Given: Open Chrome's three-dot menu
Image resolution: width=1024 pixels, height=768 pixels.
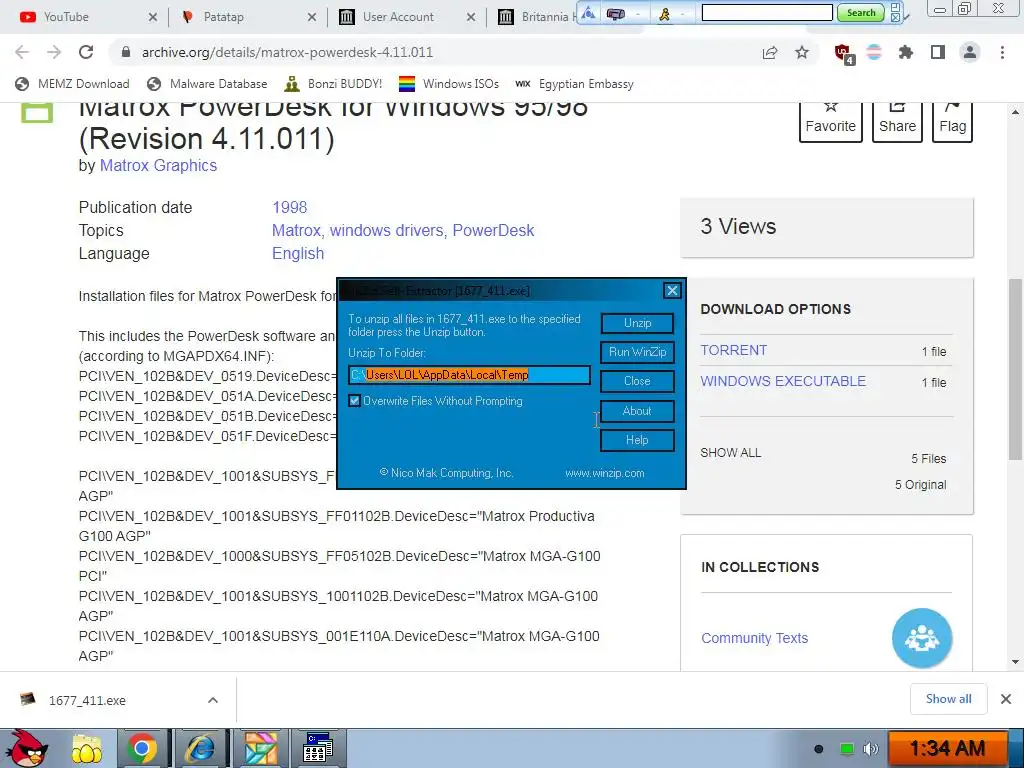Looking at the screenshot, I should (x=1002, y=52).
